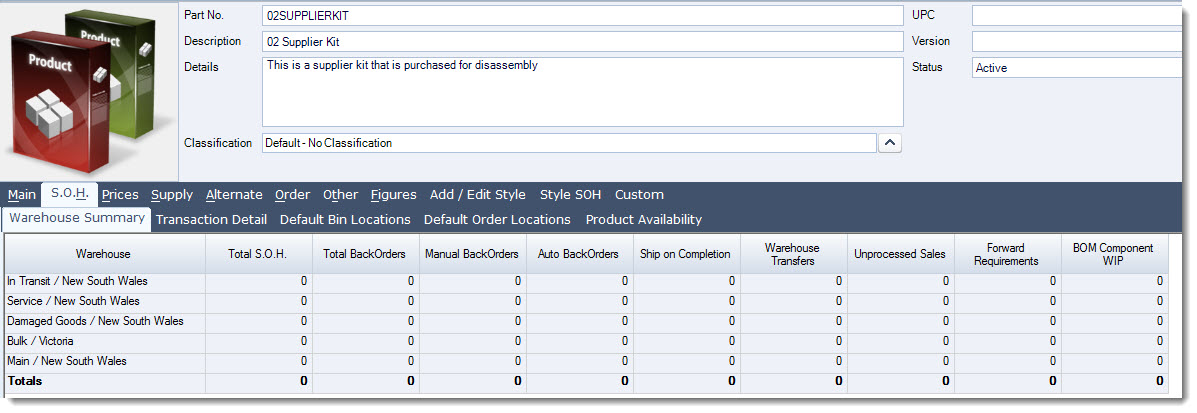Switch to the Order tab

coord(292,195)
